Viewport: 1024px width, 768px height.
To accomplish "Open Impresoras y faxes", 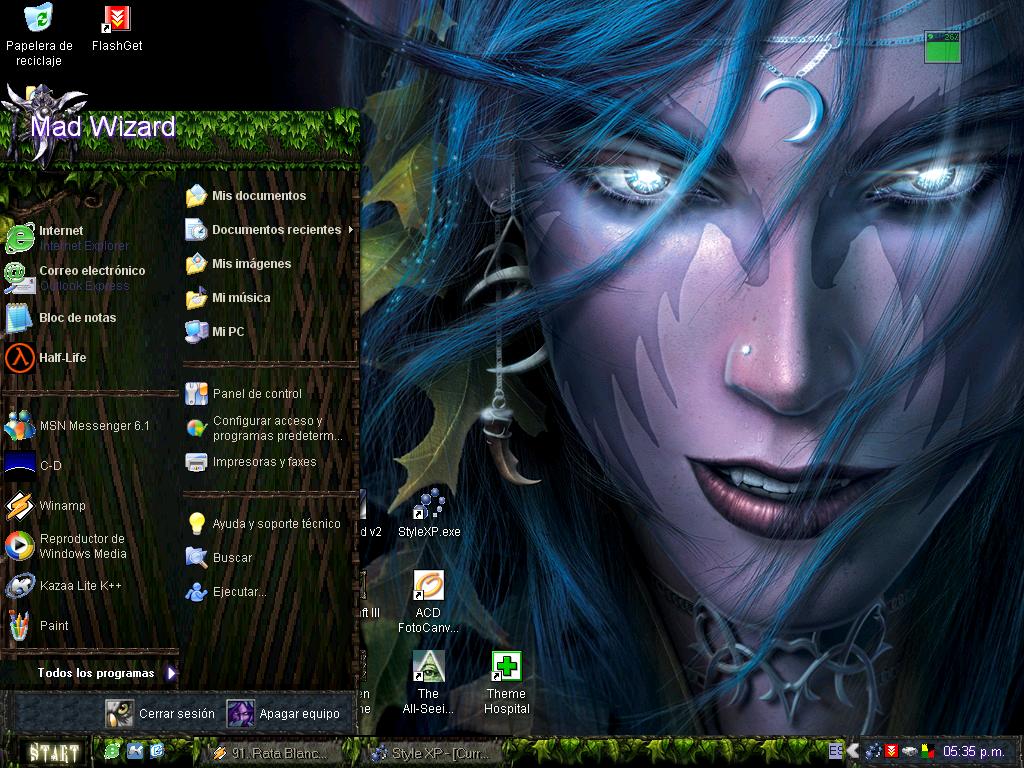I will [269, 462].
